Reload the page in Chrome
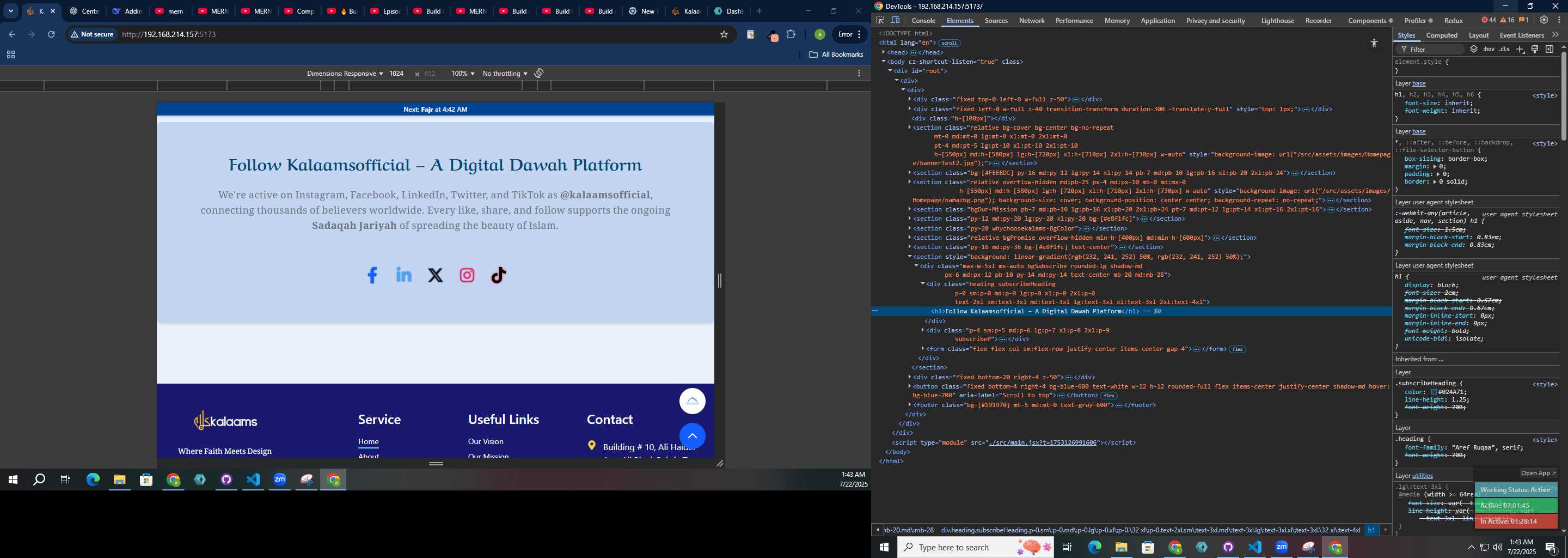The image size is (1568, 558). pos(51,35)
